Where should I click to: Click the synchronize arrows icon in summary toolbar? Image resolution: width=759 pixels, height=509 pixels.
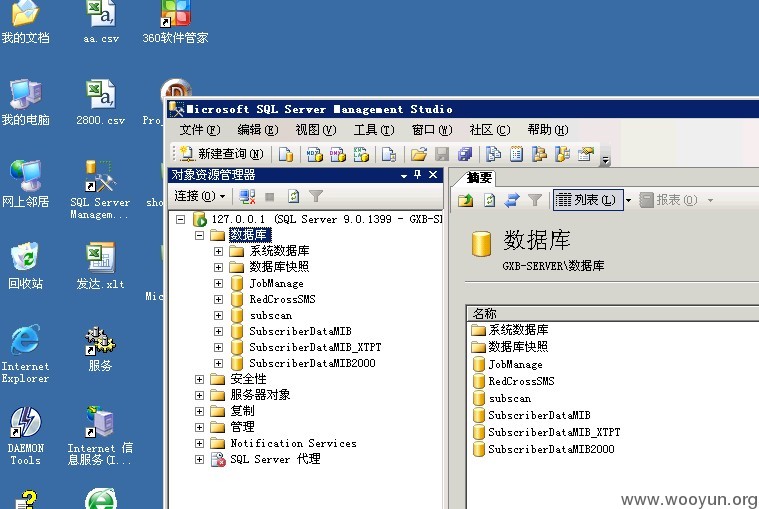tap(512, 200)
